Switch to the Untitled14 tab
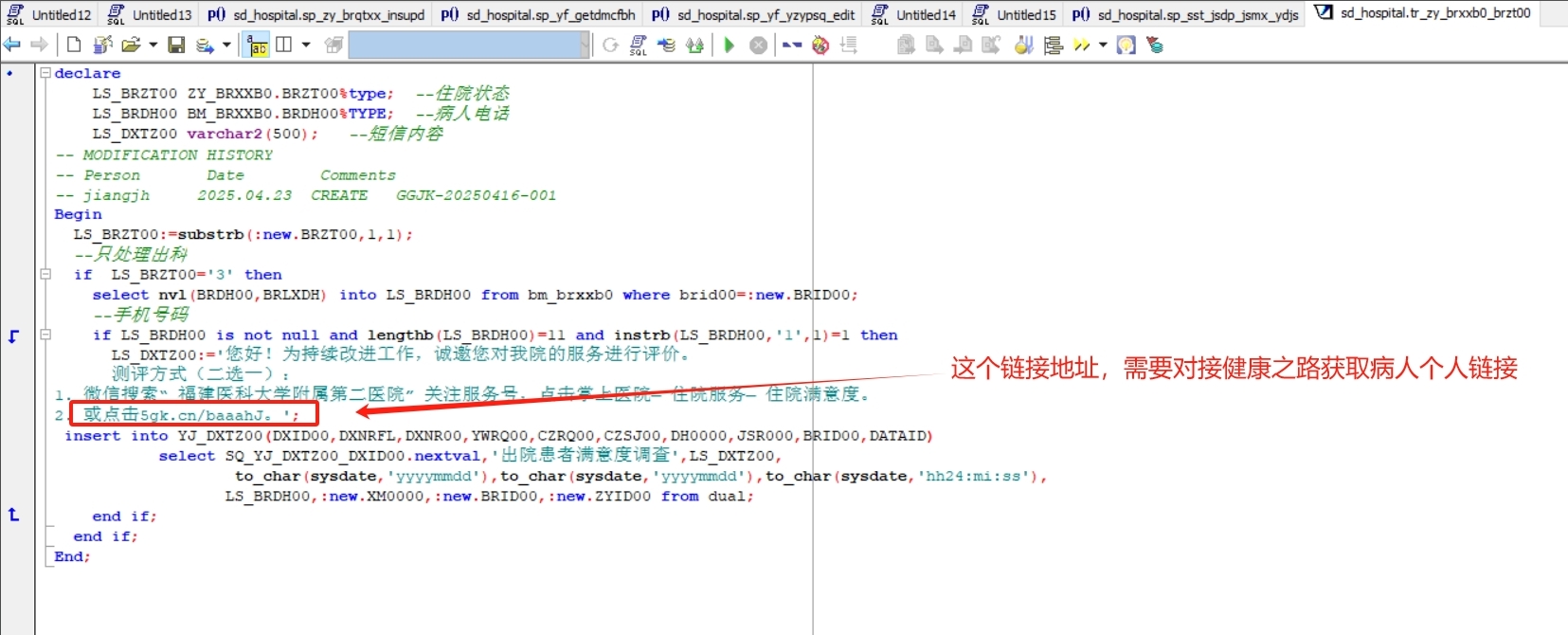This screenshot has height=635, width=1568. coord(914,14)
